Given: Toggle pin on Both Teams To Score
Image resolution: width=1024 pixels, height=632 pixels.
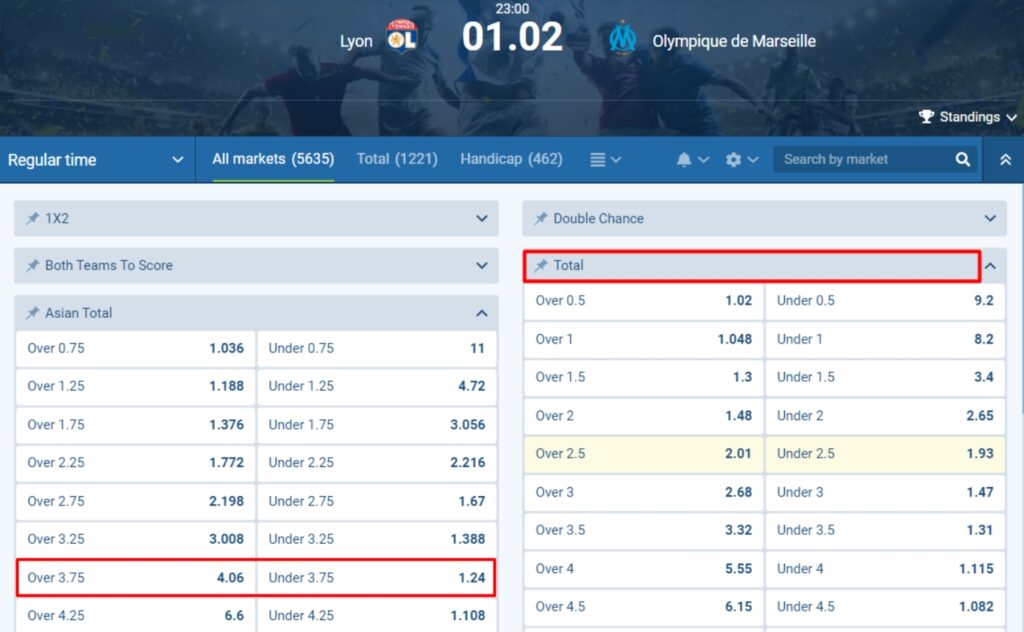Looking at the screenshot, I should tap(32, 266).
